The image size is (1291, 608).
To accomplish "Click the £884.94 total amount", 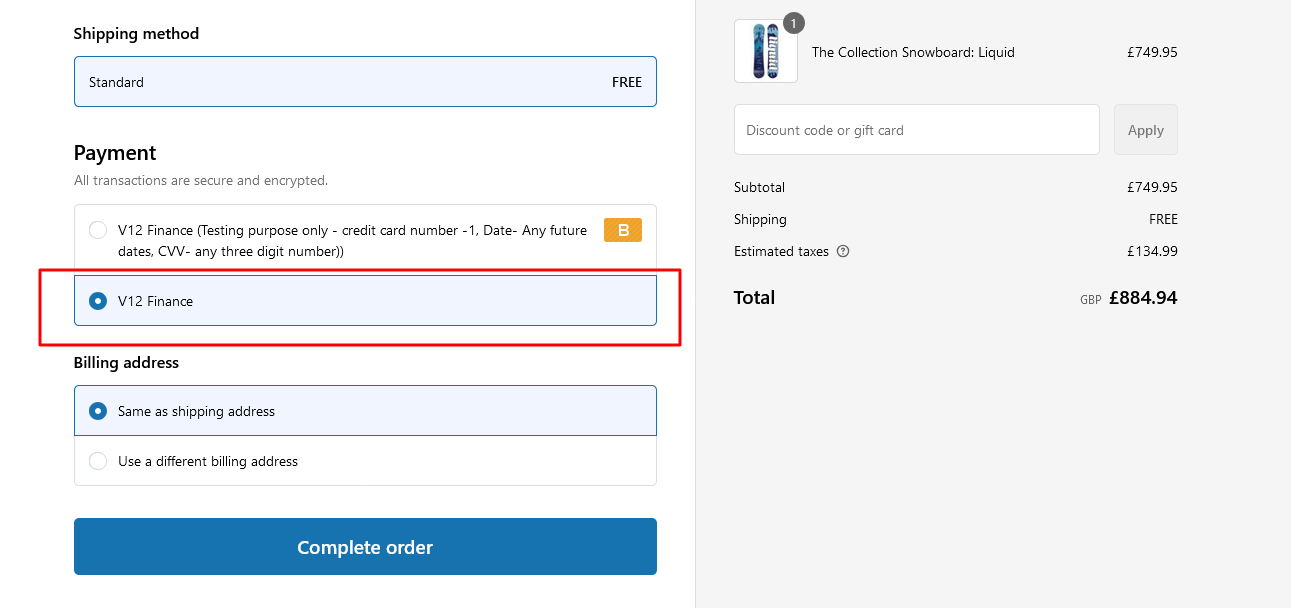I will (1143, 297).
